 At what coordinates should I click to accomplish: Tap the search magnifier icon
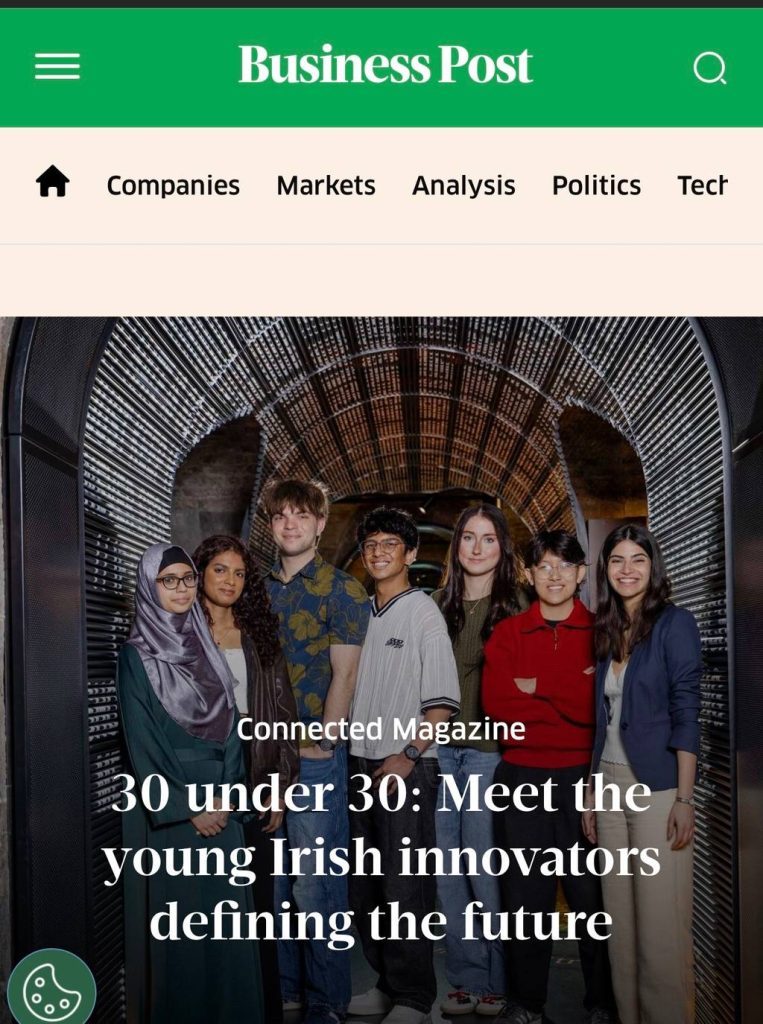click(709, 67)
